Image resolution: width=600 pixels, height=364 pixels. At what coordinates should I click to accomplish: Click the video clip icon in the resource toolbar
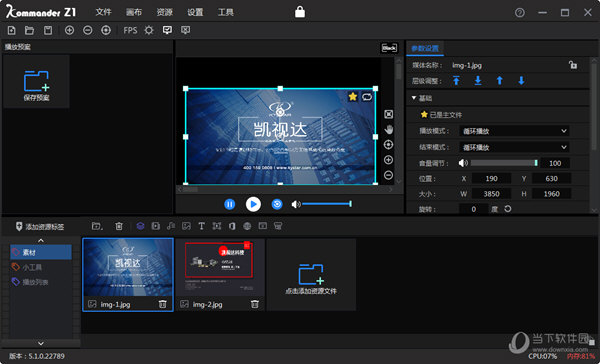(x=156, y=226)
